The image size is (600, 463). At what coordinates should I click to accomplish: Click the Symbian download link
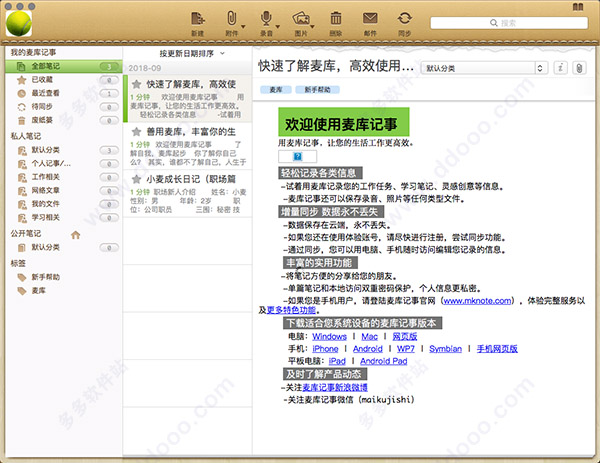[x=445, y=349]
